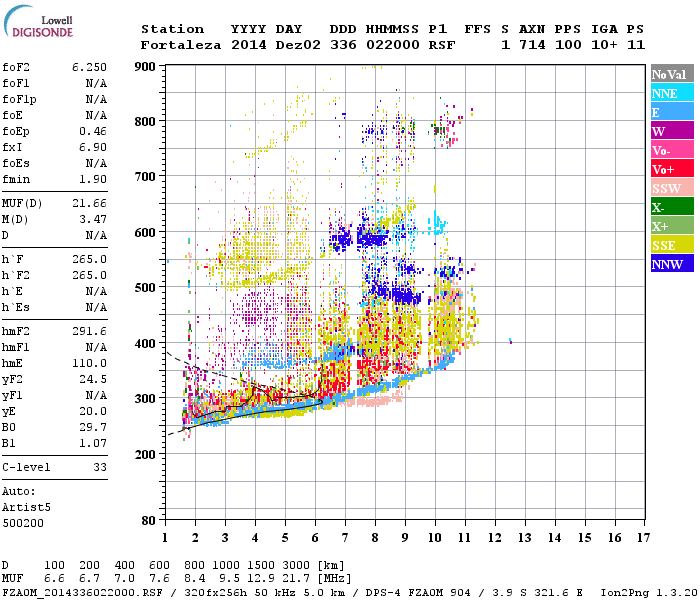Image resolution: width=700 pixels, height=600 pixels.
Task: Click the date Dez02 in header
Action: tap(298, 45)
